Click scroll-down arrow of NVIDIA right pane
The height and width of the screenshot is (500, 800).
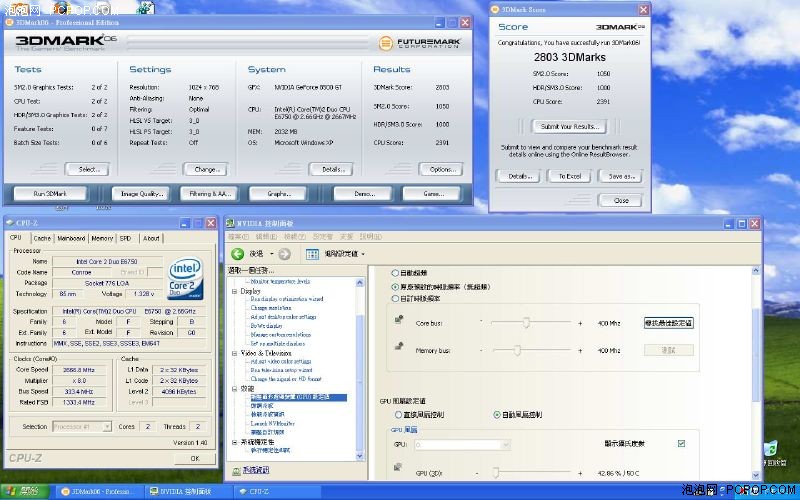757,475
